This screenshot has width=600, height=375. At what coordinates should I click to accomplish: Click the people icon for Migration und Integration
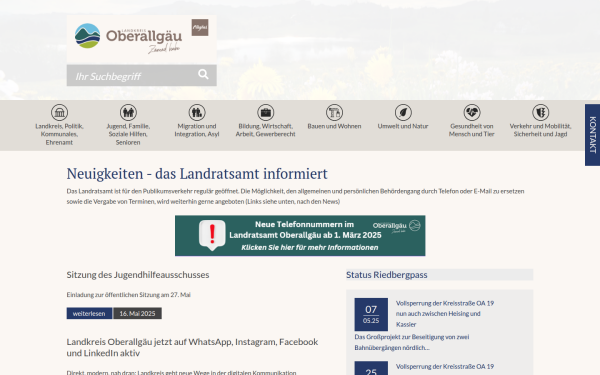pos(197,112)
